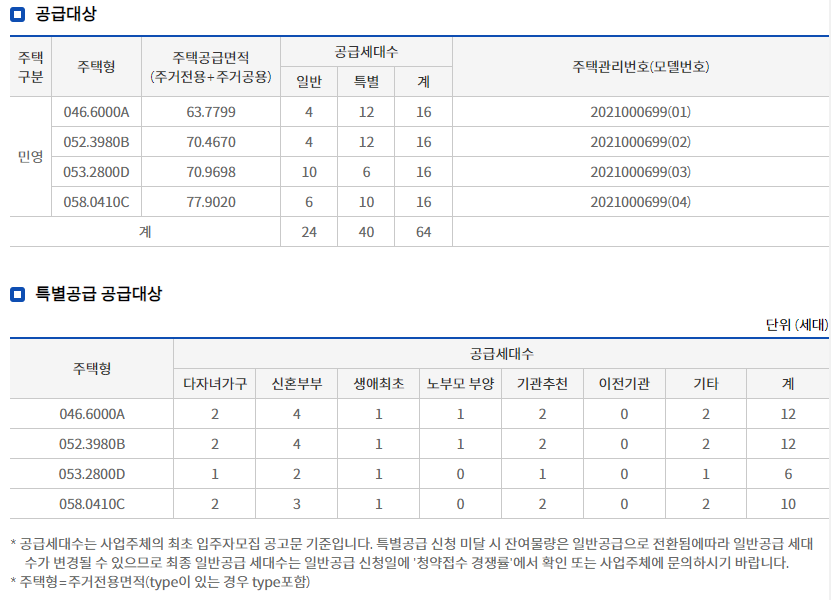This screenshot has height=600, width=831.
Task: Click the 기타 column header
Action: 706,384
